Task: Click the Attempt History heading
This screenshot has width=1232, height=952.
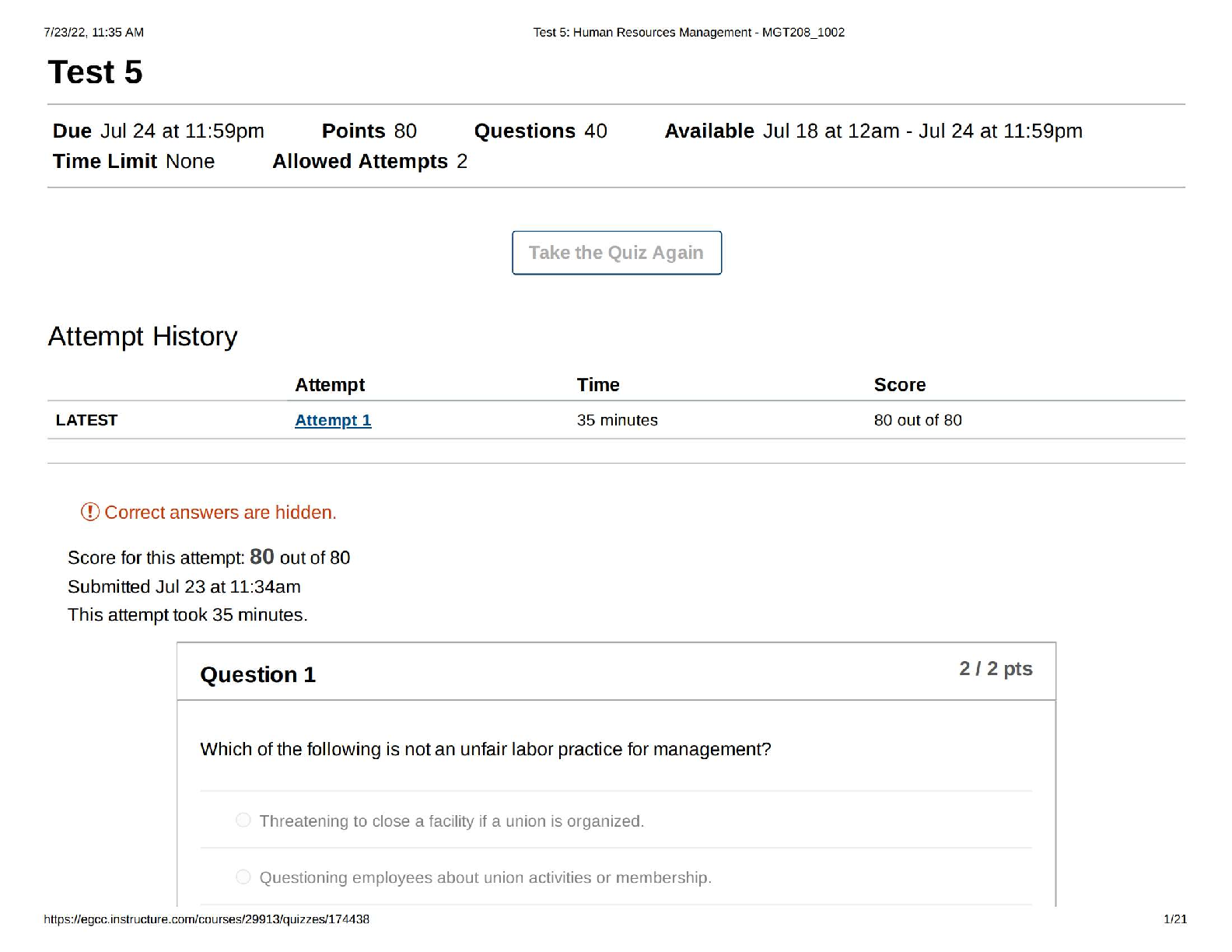Action: click(x=142, y=336)
